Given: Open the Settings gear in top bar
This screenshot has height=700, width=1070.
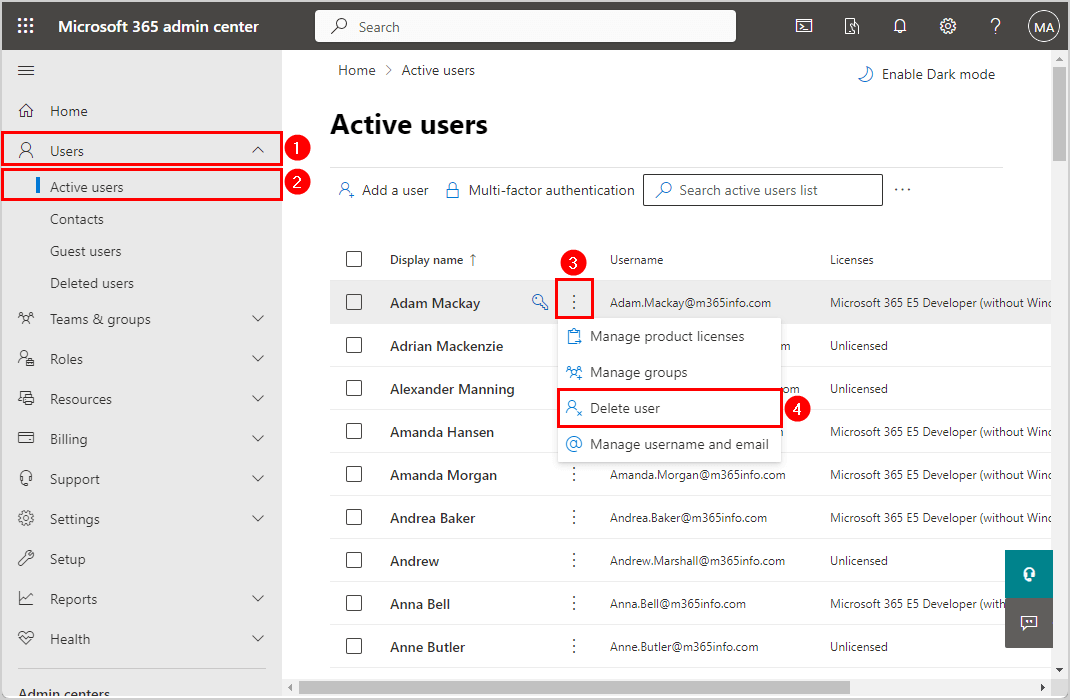Looking at the screenshot, I should point(947,25).
